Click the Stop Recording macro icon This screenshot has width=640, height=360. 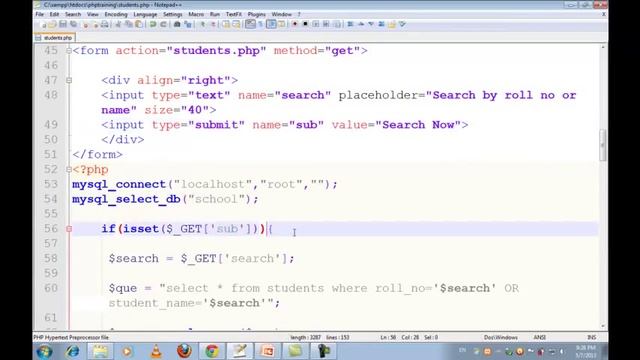click(x=305, y=24)
